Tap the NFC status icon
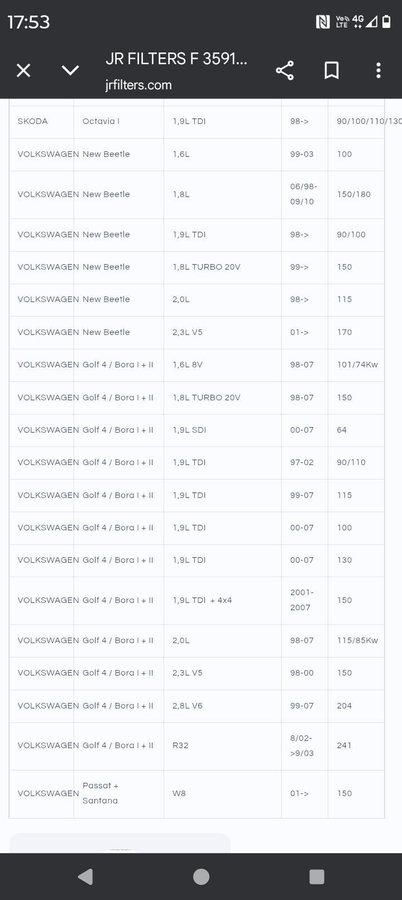Image resolution: width=402 pixels, height=900 pixels. 323,22
